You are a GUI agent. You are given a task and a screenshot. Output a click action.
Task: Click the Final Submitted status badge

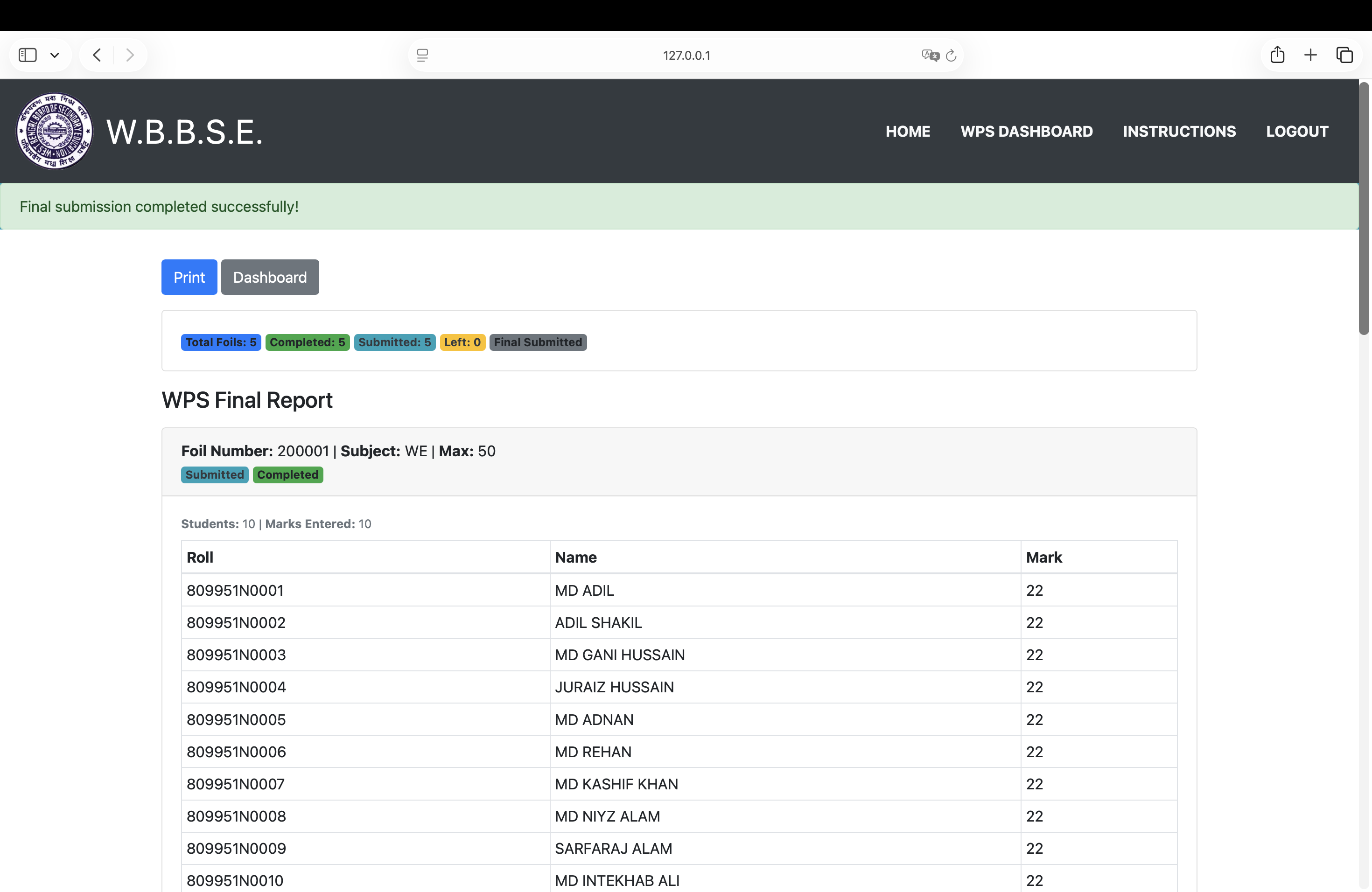(538, 341)
